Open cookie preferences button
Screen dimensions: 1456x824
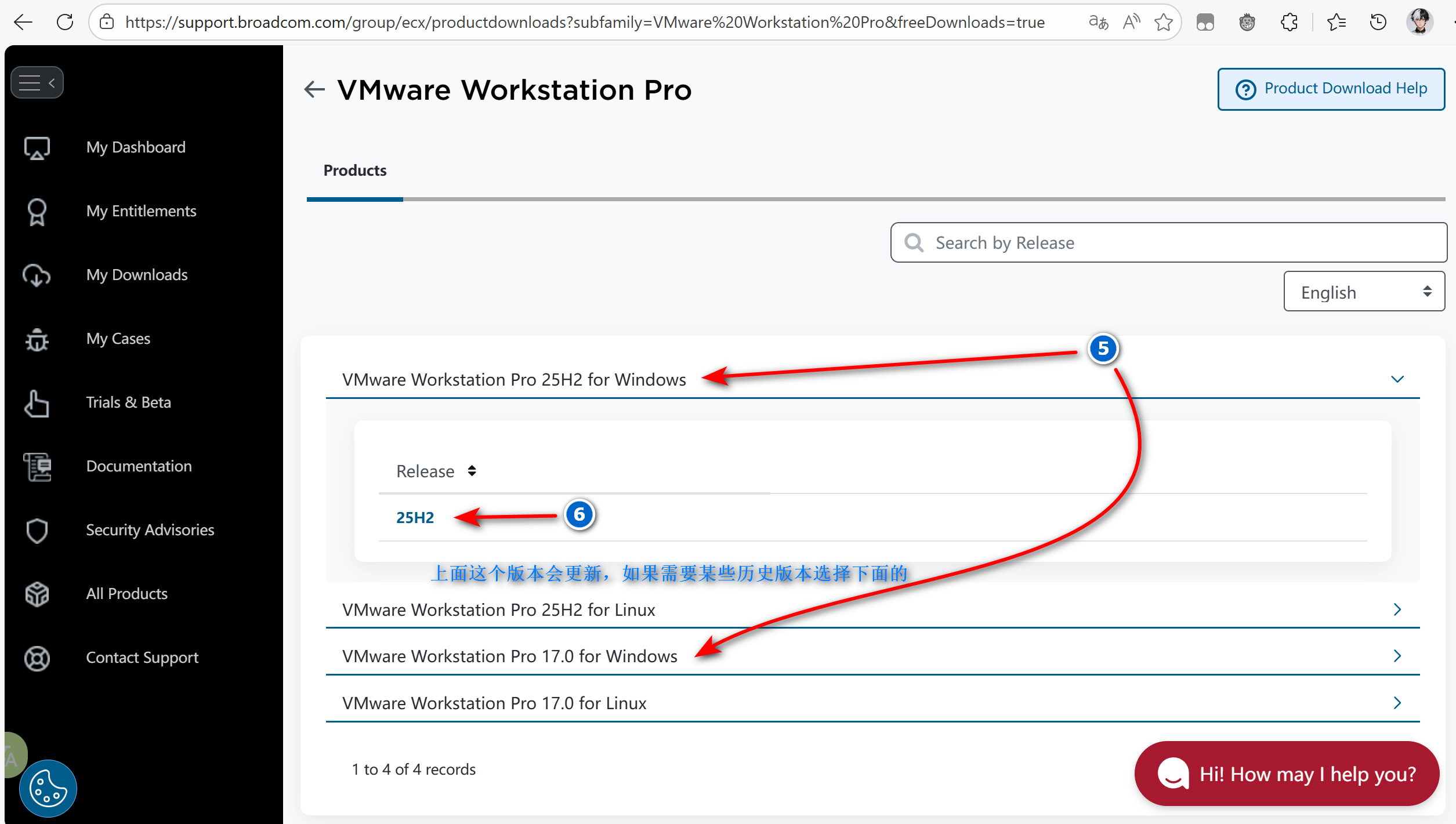[x=48, y=788]
